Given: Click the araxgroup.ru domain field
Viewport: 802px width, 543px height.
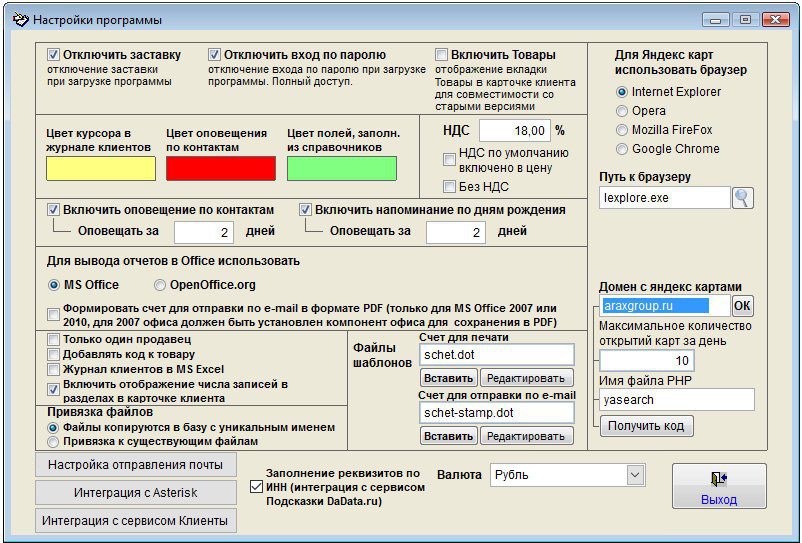Looking at the screenshot, I should (664, 306).
